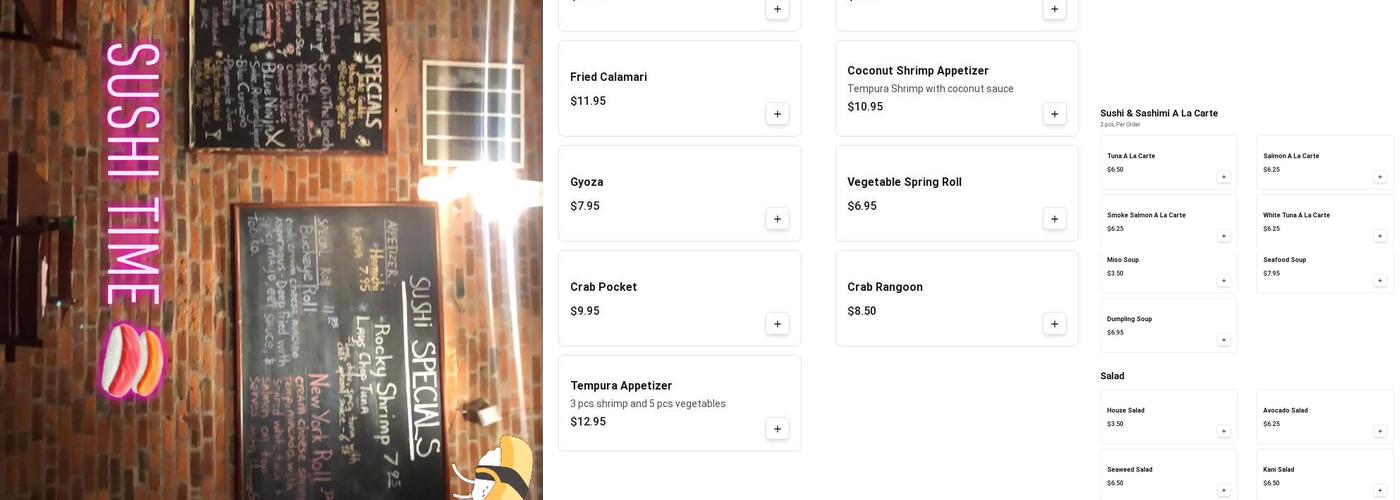Add Miso Soup to the order
This screenshot has height=500, width=1400.
tap(1223, 281)
